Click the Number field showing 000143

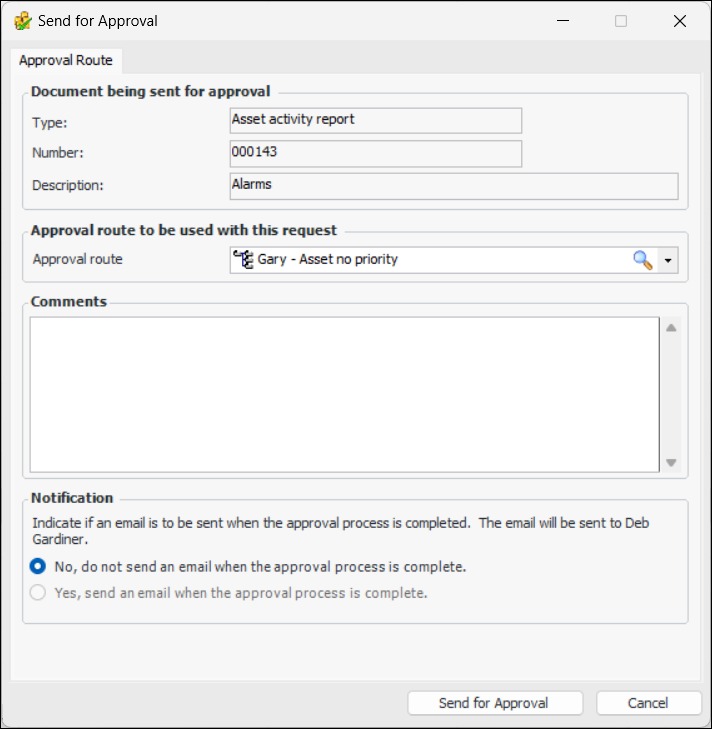(x=375, y=153)
